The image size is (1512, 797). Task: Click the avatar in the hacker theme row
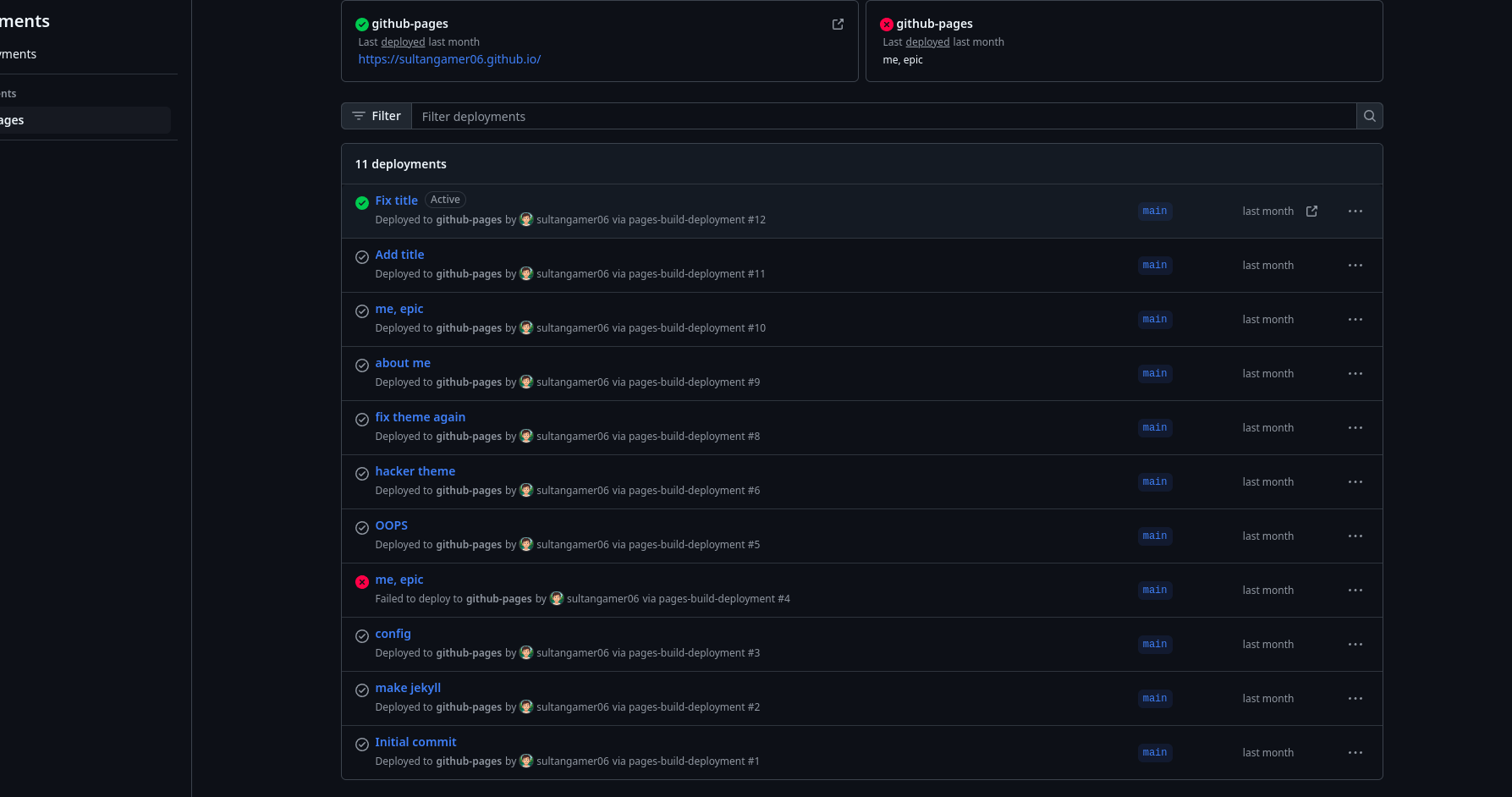526,490
